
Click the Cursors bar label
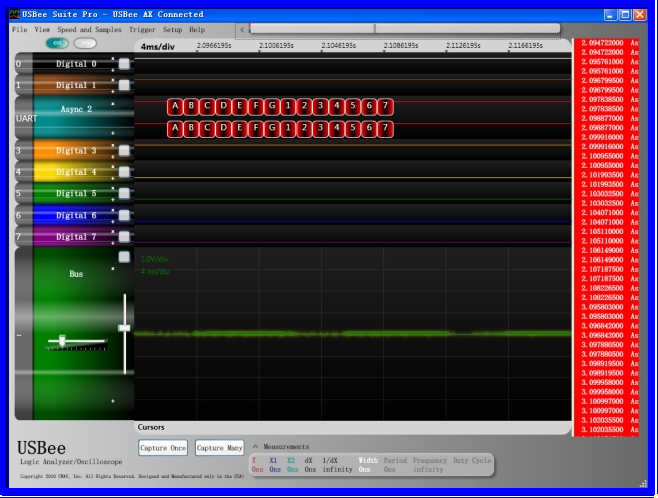151,427
